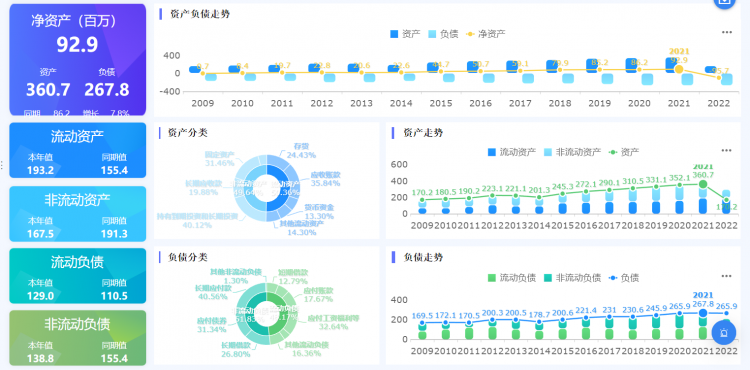Click the 360.7 资产 value in top card
The image size is (750, 370).
point(48,89)
